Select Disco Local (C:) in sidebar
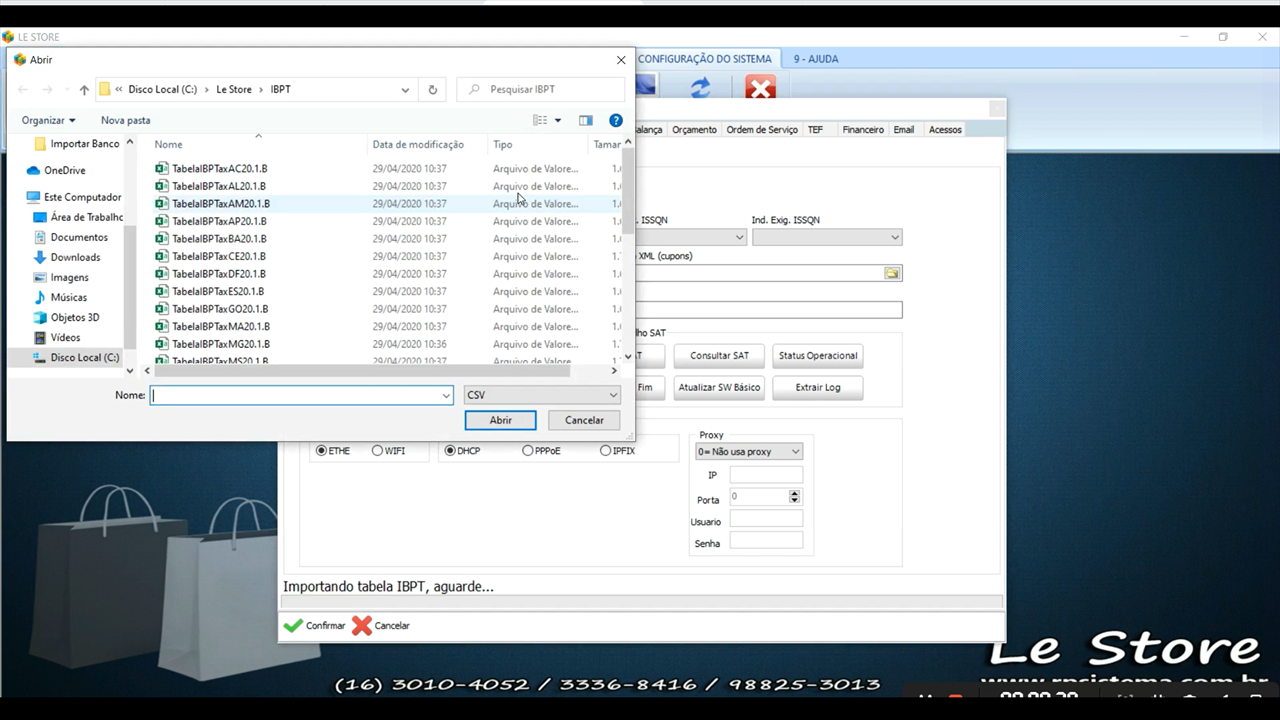The width and height of the screenshot is (1280, 720). tap(84, 357)
